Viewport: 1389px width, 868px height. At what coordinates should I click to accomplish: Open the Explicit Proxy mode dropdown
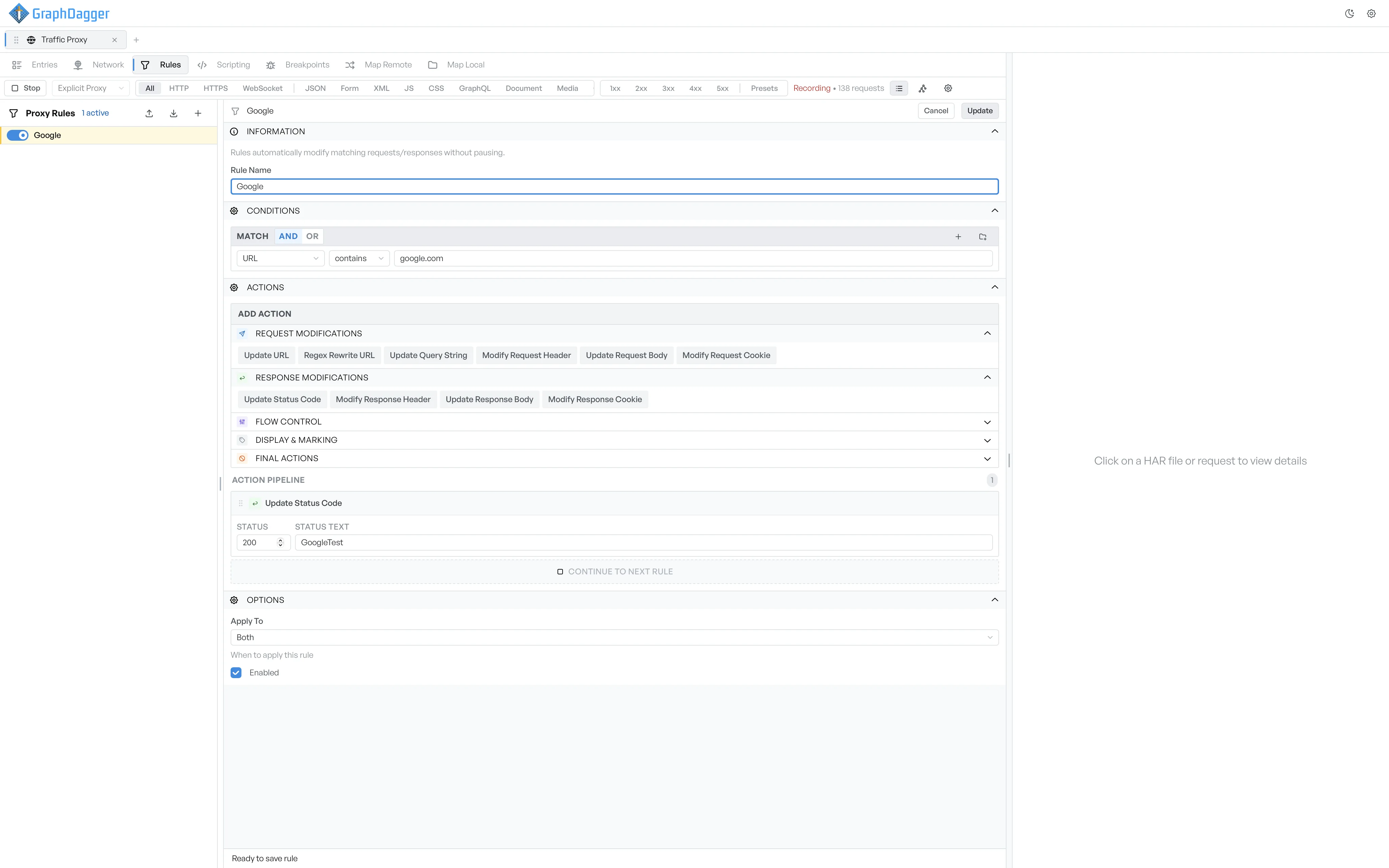[x=91, y=88]
